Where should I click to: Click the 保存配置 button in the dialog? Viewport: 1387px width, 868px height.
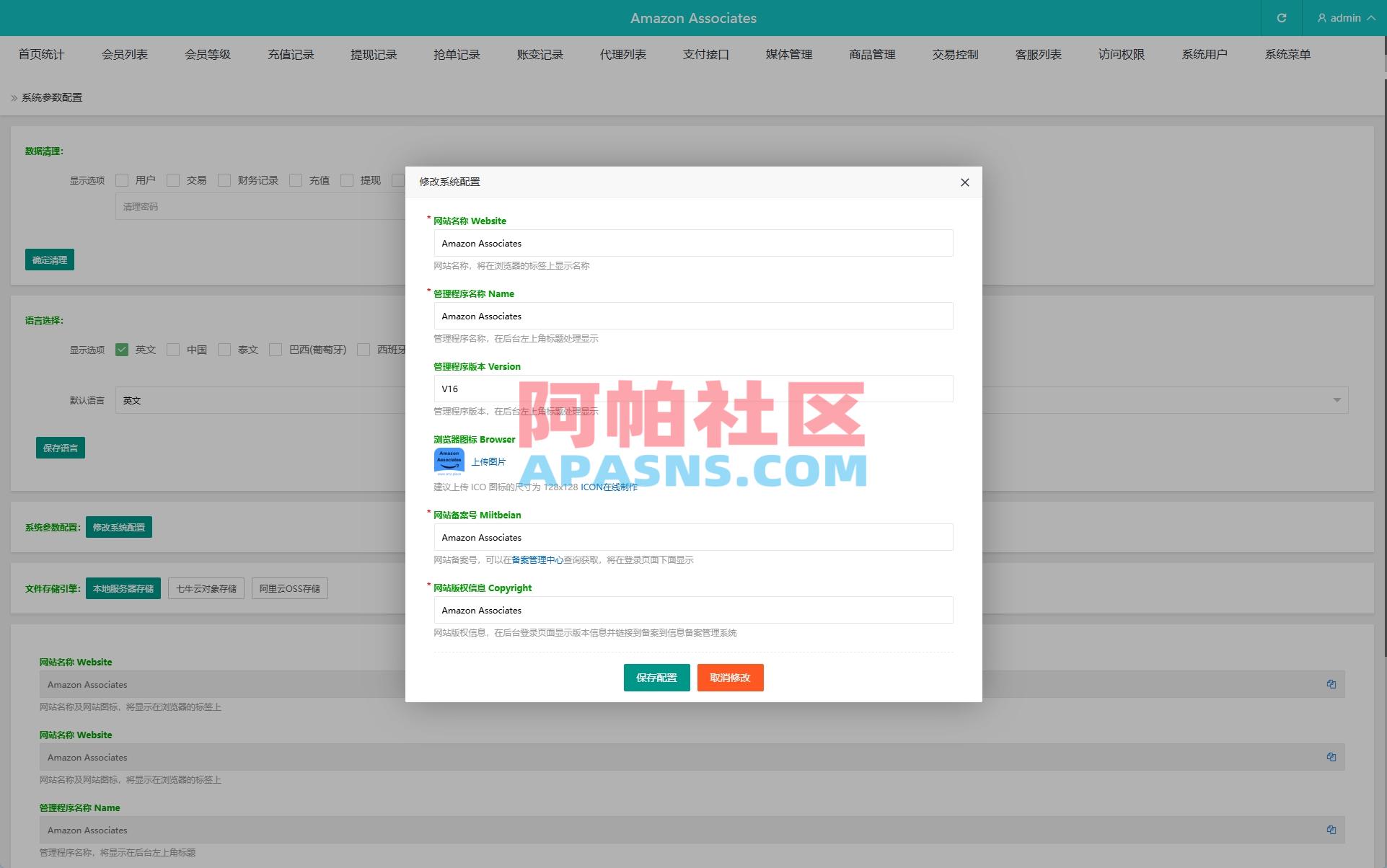click(x=656, y=678)
